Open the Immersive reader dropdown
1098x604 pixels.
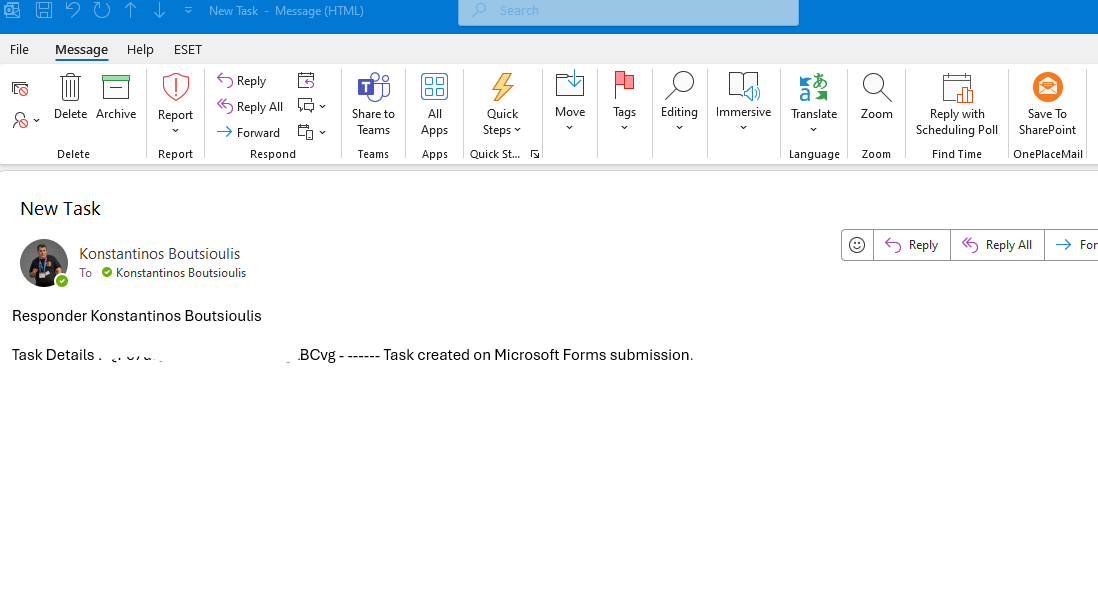(x=743, y=102)
